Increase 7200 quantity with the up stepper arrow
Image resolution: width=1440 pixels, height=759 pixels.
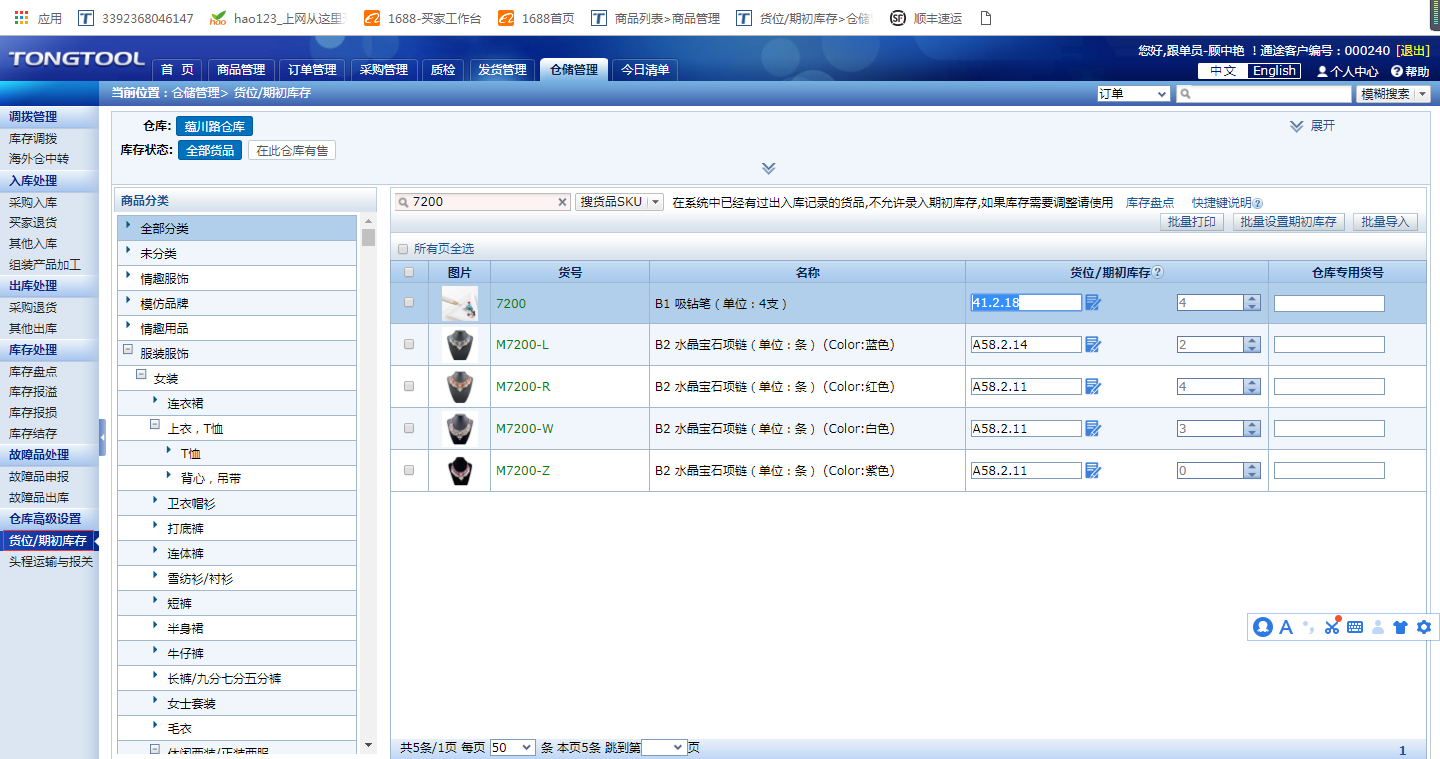click(x=1251, y=297)
